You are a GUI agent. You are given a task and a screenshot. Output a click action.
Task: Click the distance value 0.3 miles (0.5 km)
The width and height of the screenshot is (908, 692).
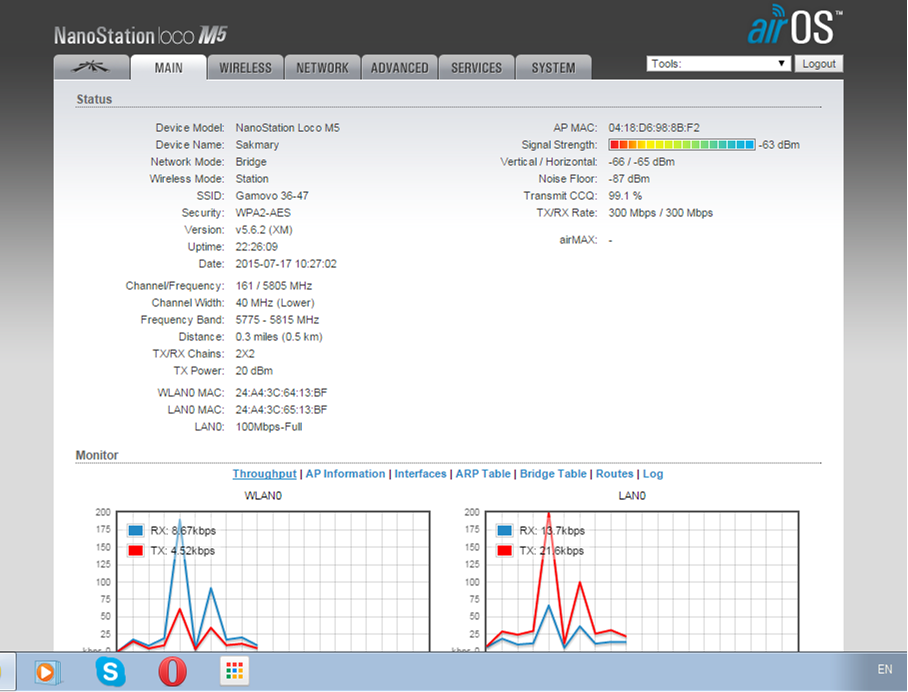point(279,337)
